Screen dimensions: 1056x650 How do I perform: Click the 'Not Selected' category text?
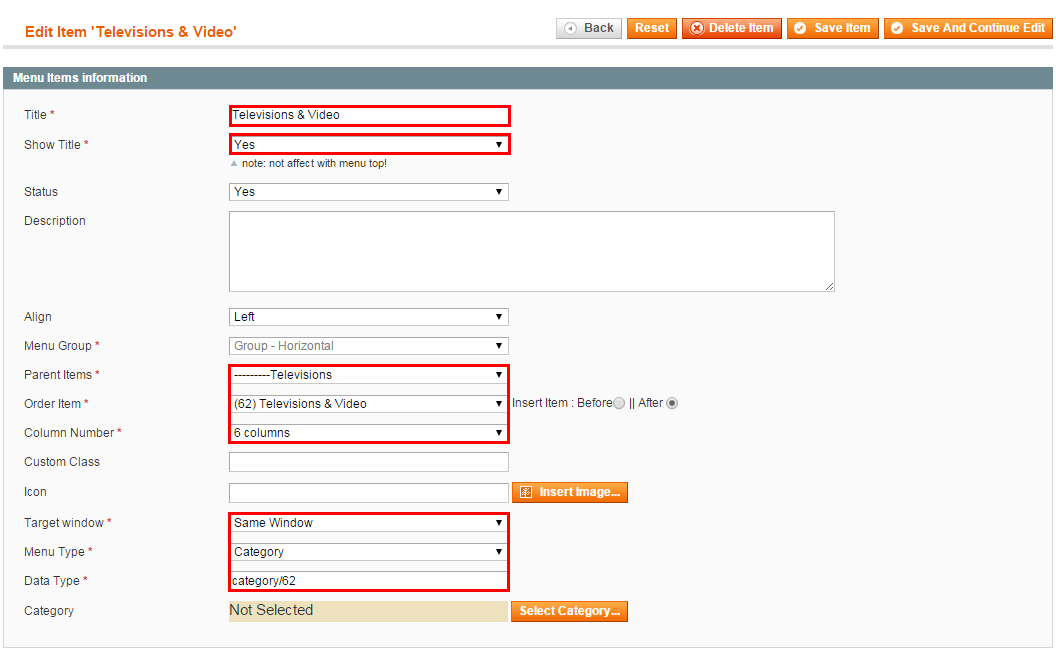[x=271, y=610]
